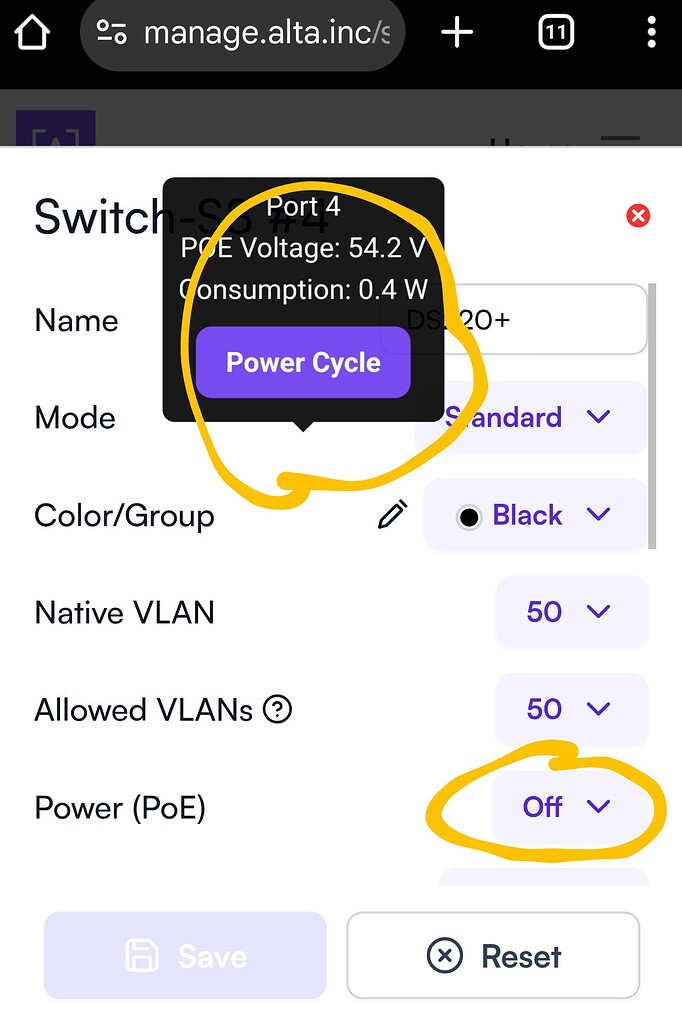Open a new browser tab with the plus icon
Screen dimensions: 682x1024
(x=457, y=32)
